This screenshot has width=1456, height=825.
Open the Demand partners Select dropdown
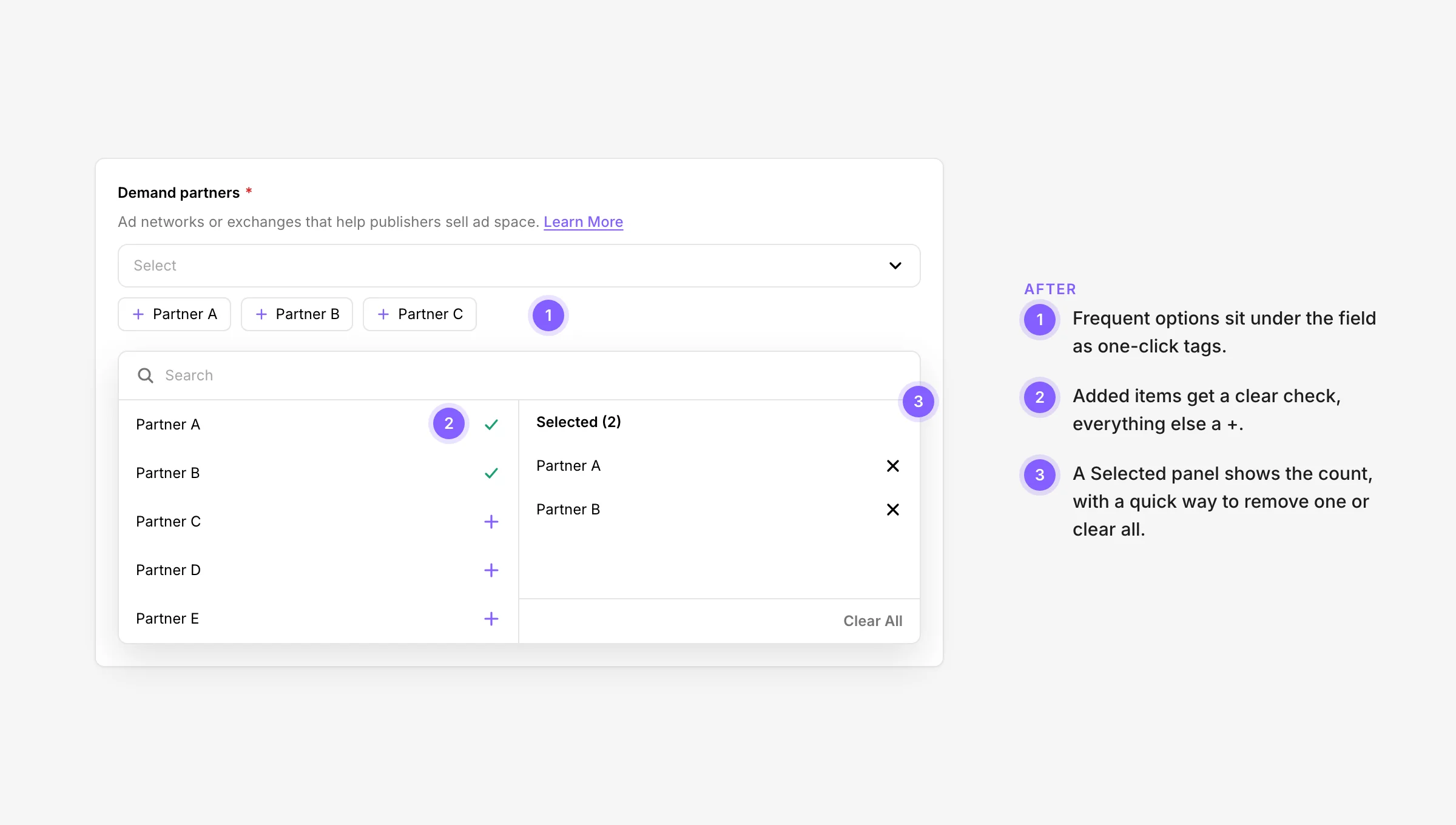(519, 266)
